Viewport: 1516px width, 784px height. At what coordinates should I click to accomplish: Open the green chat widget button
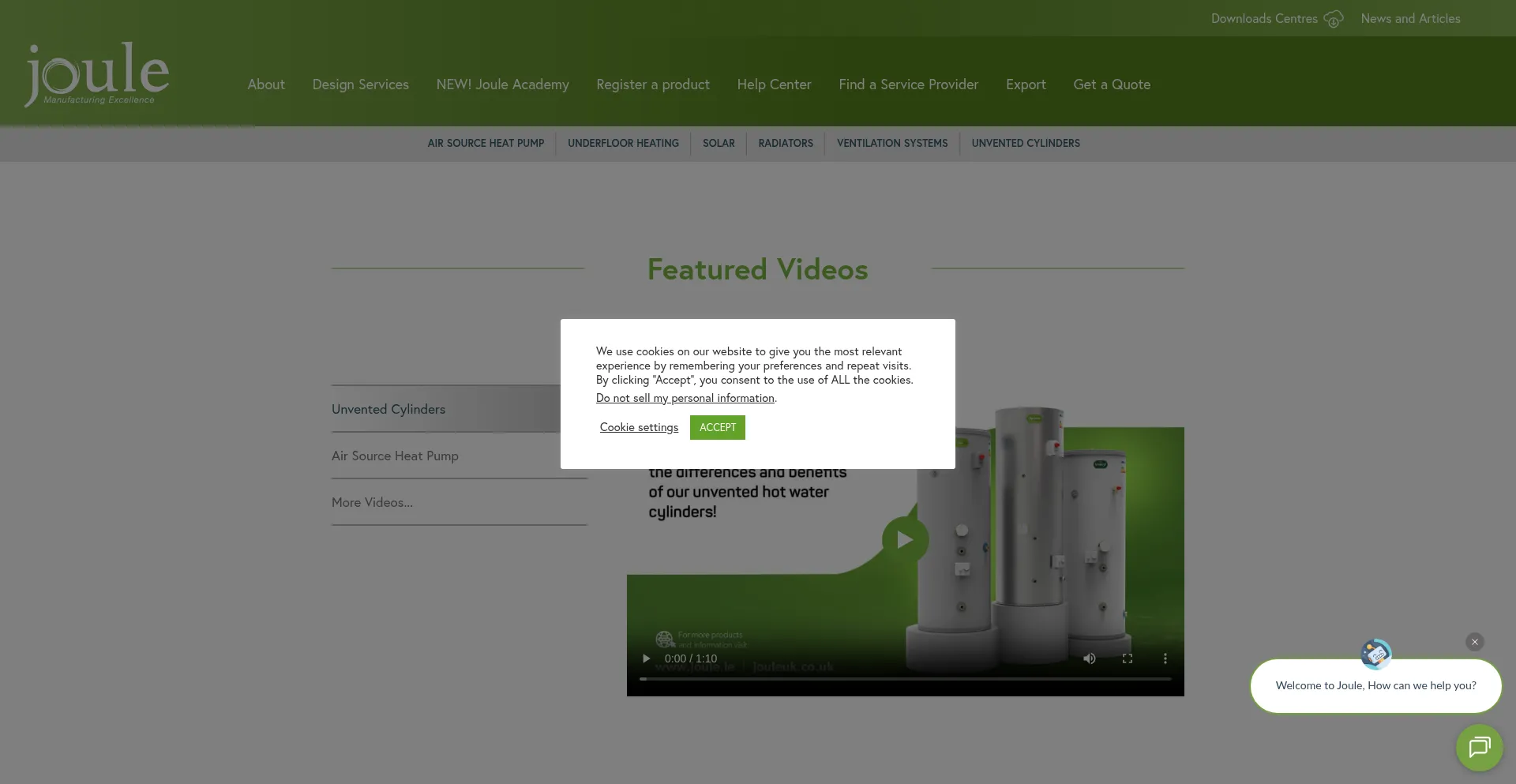tap(1479, 747)
